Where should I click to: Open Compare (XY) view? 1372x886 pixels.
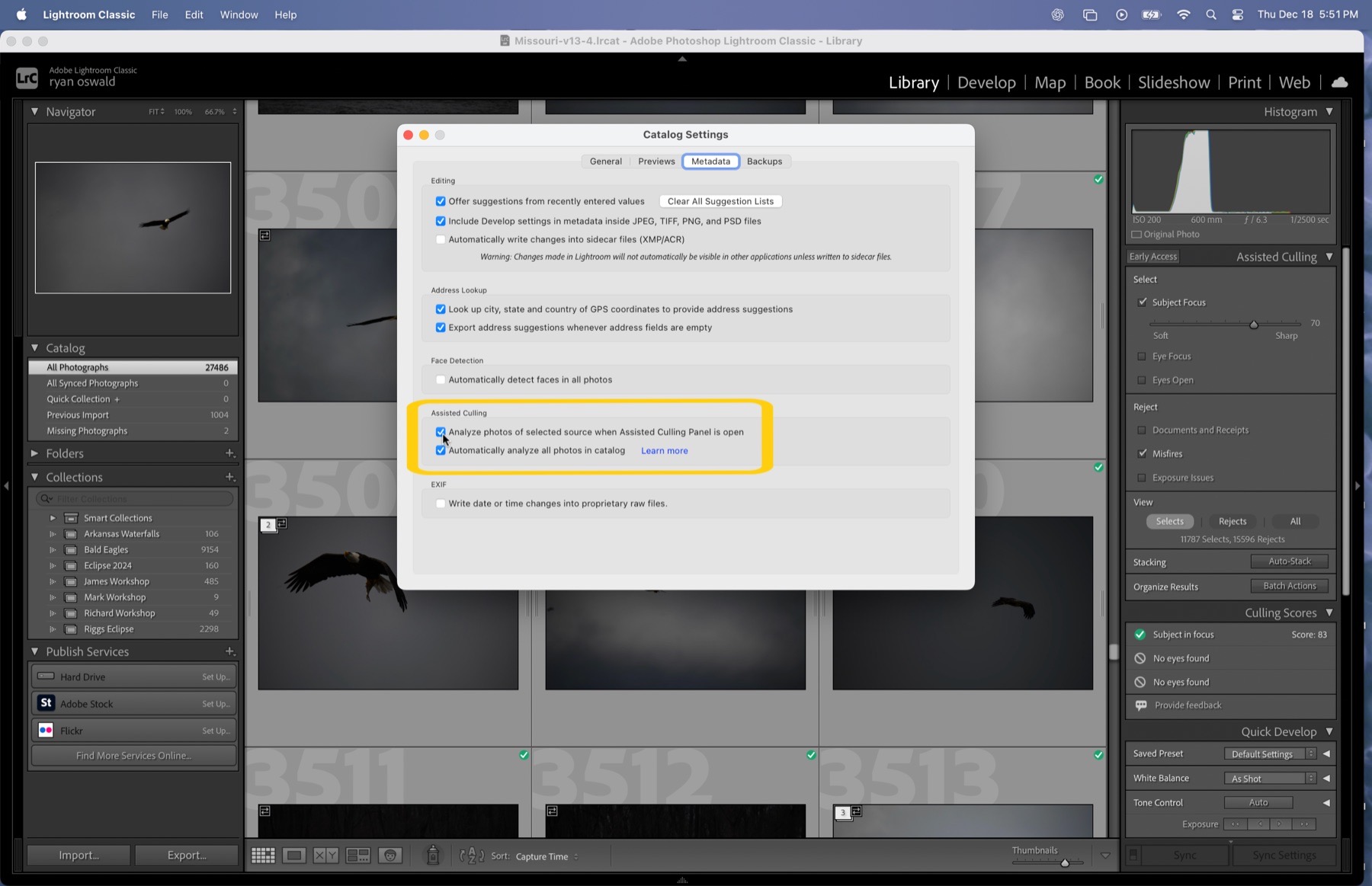(325, 856)
